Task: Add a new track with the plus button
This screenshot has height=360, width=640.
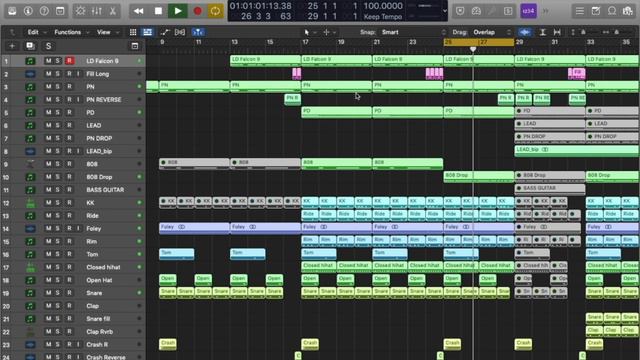Action: [x=12, y=46]
